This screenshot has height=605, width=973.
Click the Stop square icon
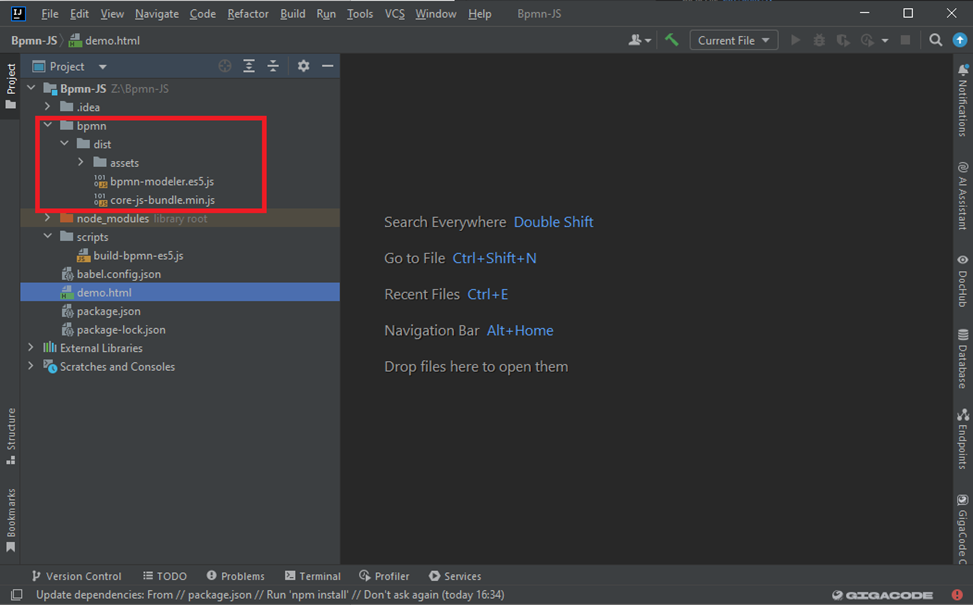[x=905, y=40]
